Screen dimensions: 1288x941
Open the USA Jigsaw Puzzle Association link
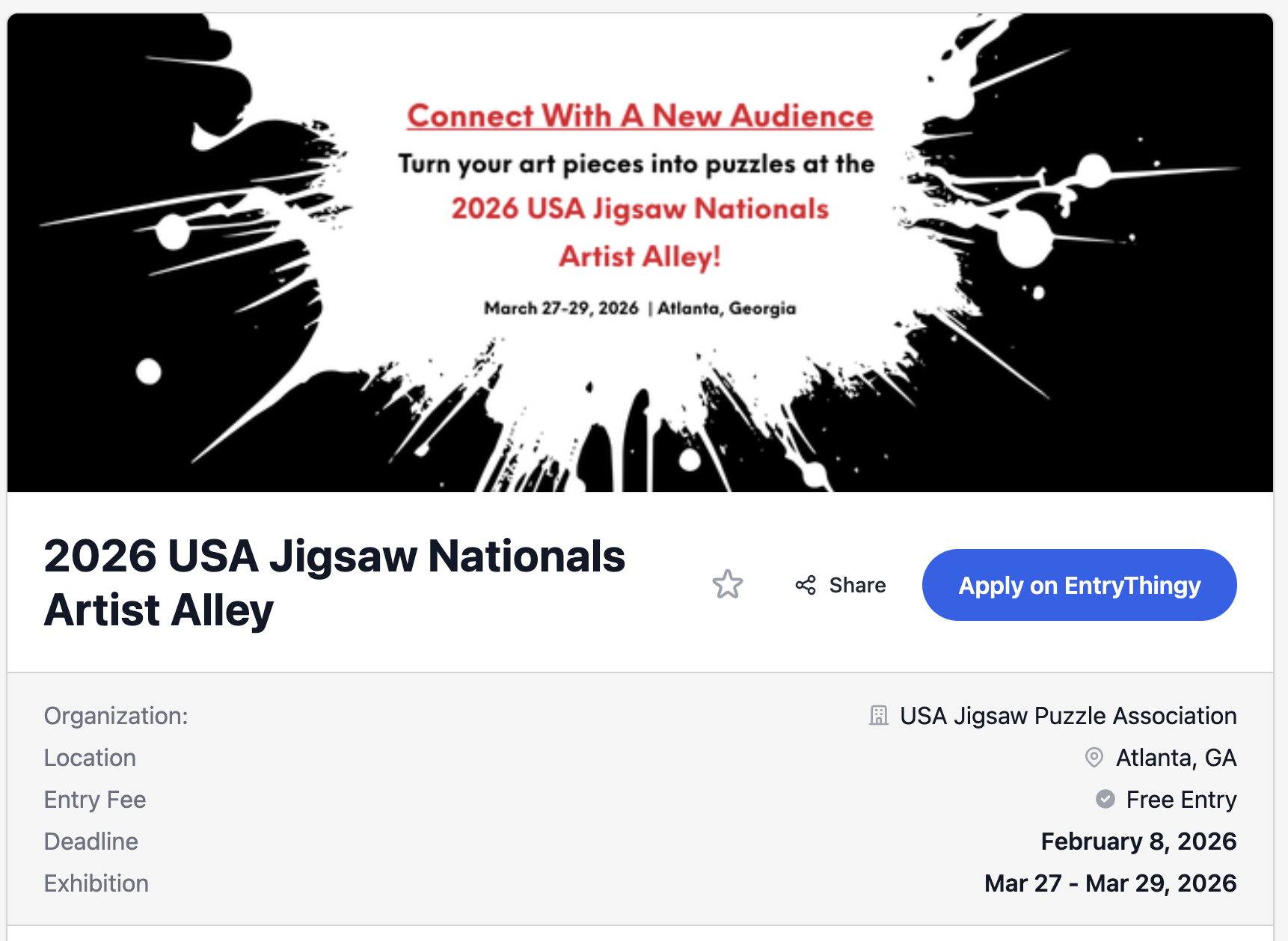point(1067,716)
